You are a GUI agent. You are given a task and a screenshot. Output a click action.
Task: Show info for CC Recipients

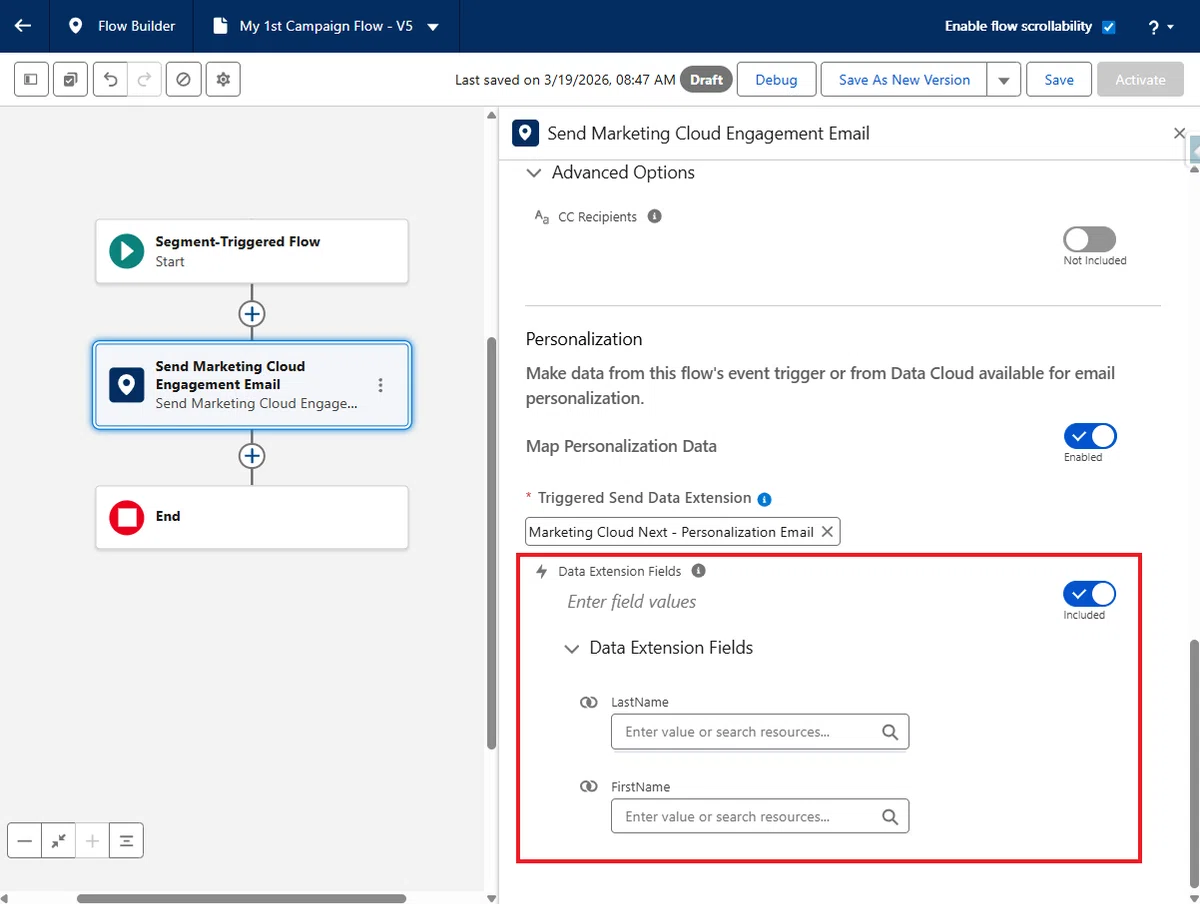(655, 216)
